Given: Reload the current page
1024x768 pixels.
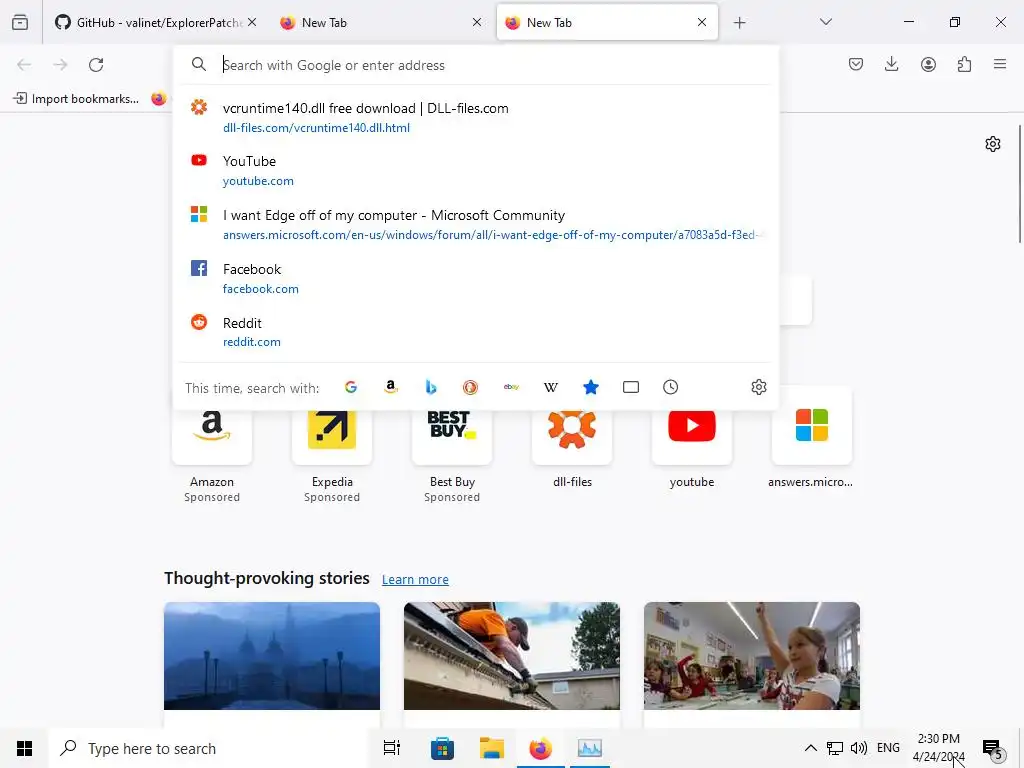Looking at the screenshot, I should click(96, 65).
